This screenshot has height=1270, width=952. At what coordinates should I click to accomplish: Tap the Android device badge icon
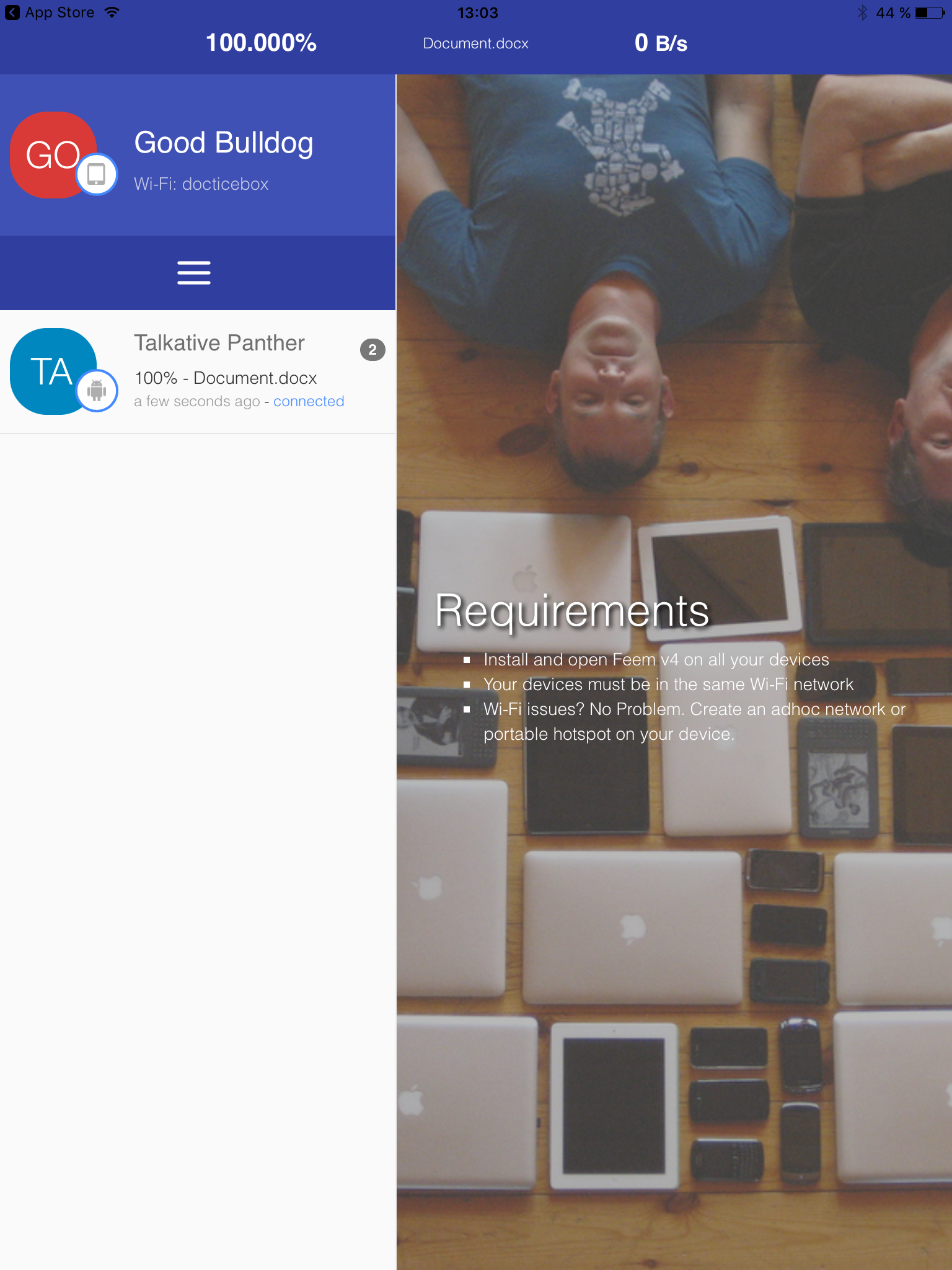coord(97,391)
